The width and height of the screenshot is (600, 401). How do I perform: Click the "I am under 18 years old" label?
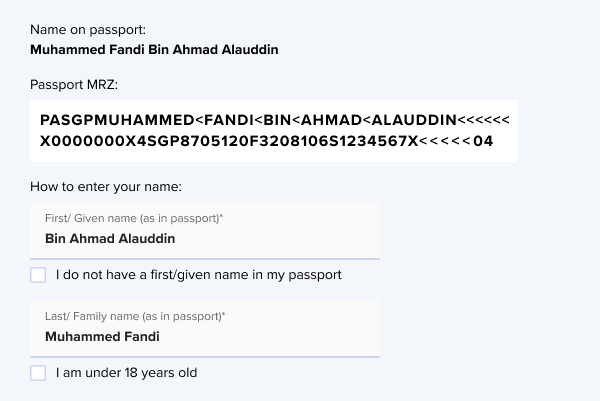pyautogui.click(x=127, y=373)
